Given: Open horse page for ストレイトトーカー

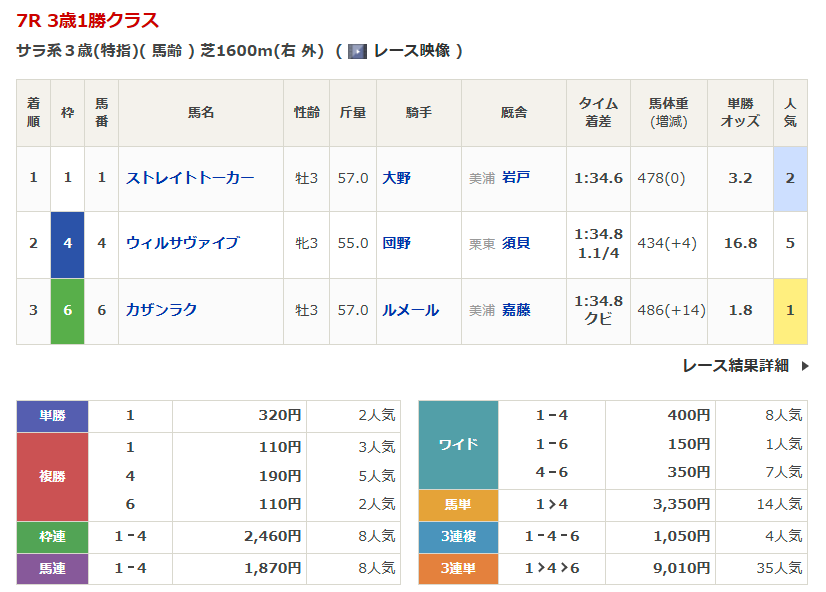Looking at the screenshot, I should 190,178.
